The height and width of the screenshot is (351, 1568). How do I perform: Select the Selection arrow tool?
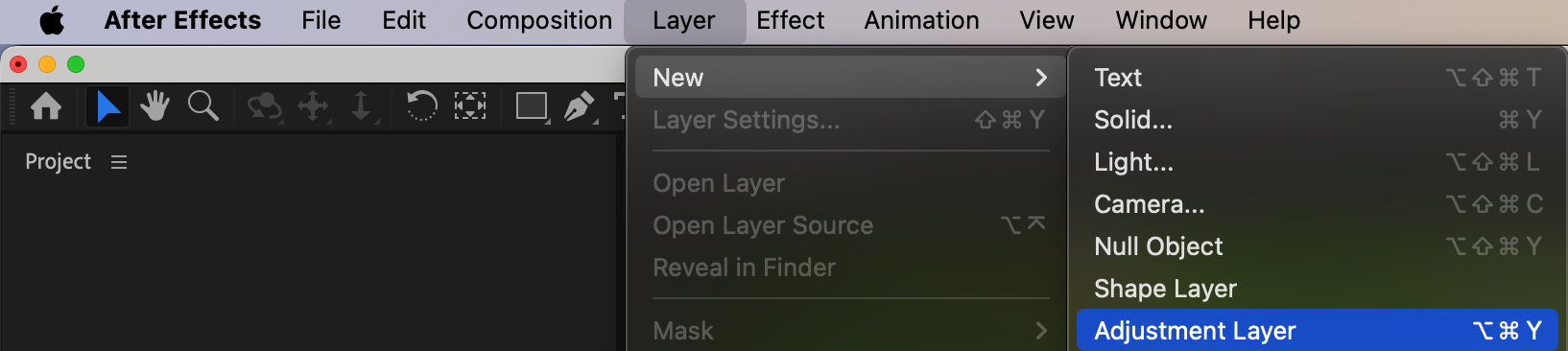tap(107, 105)
